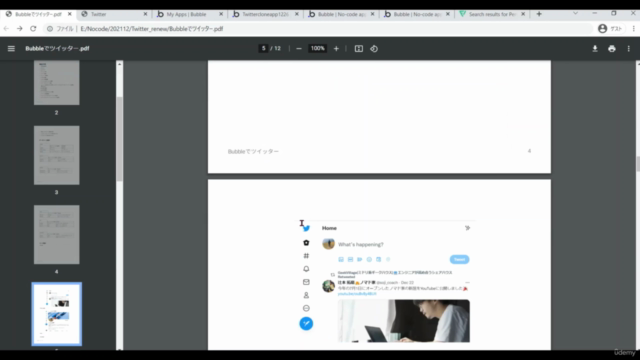Open the tab search dropdown arrow
Viewport: 640px width, 360px height.
coord(576,13)
